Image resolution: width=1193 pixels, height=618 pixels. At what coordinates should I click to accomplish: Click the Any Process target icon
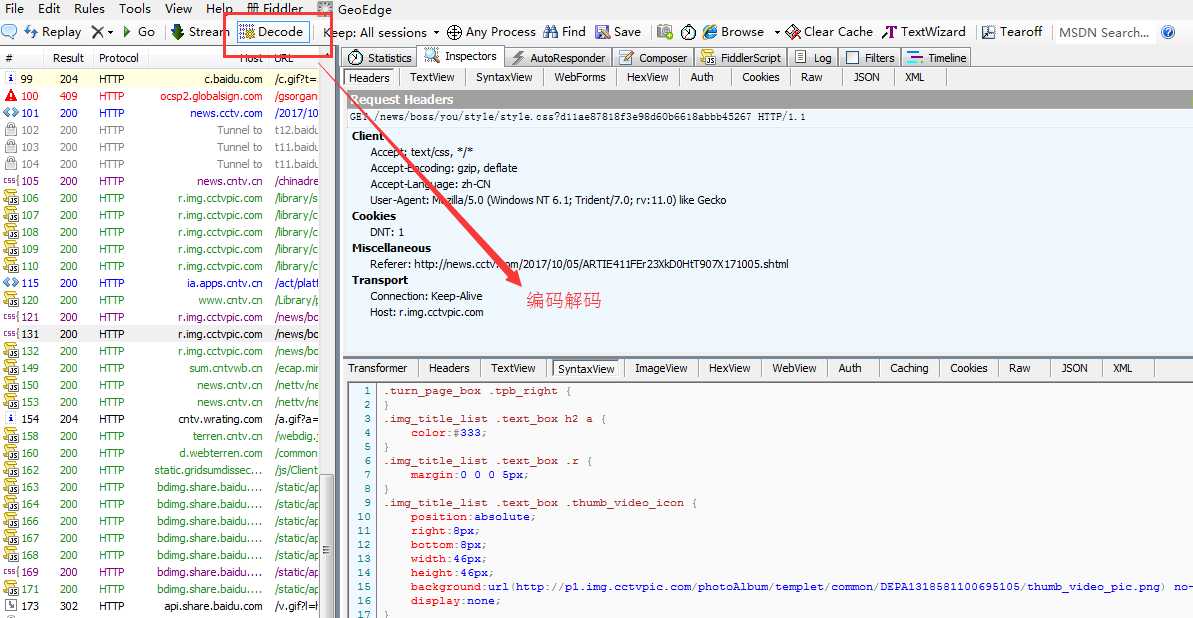454,32
